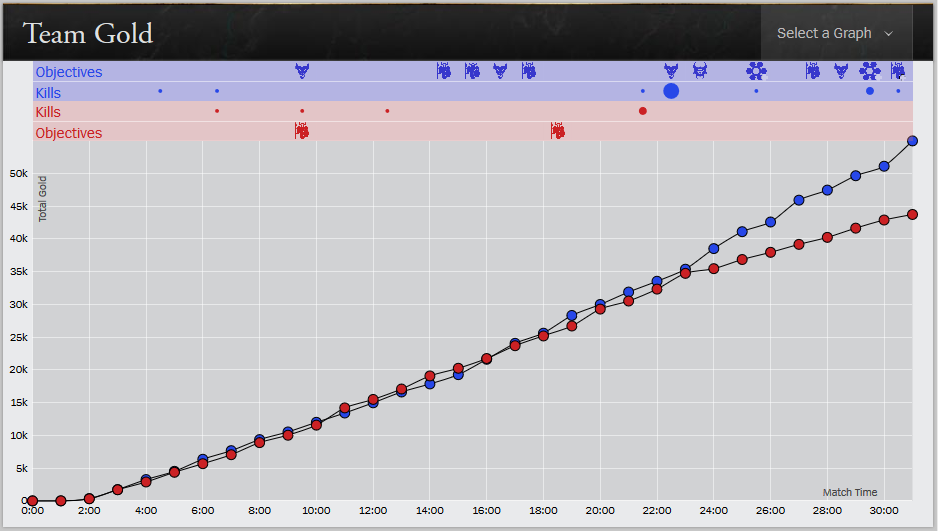
Task: Select the red kill marker near 12:30
Action: point(387,111)
